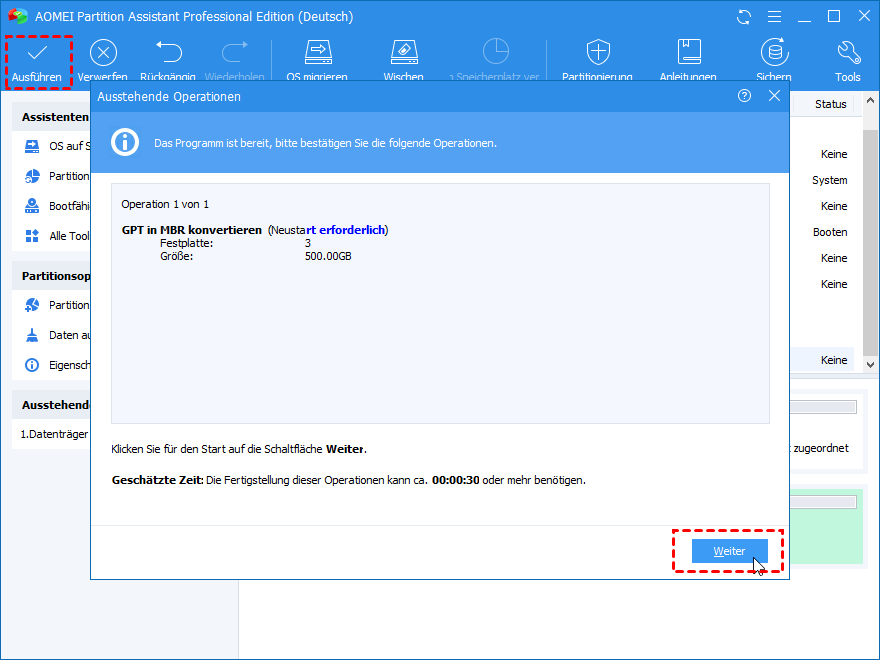This screenshot has width=880, height=660.
Task: Click the refresh icon in title bar
Action: tap(744, 17)
